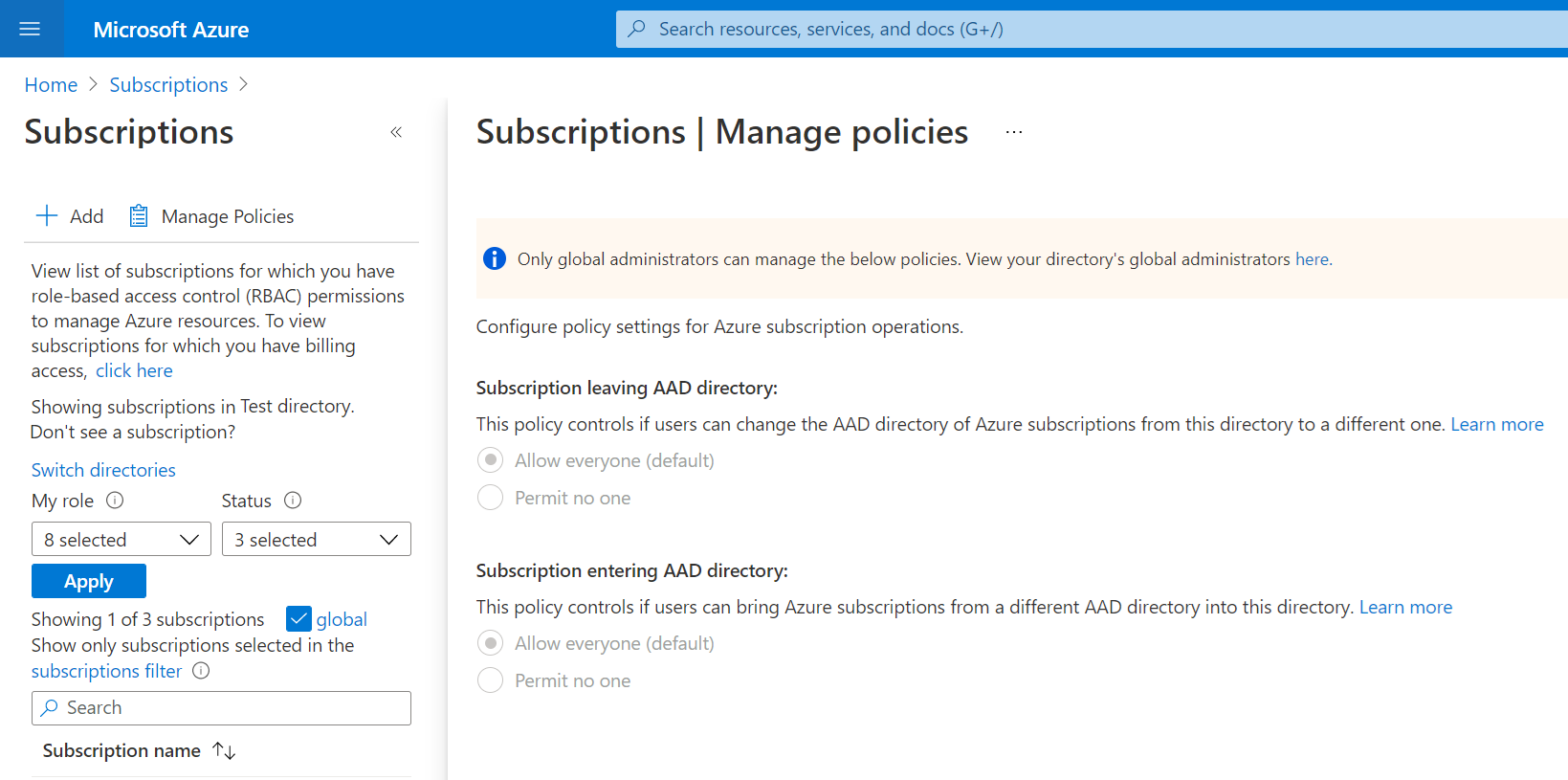This screenshot has height=780, width=1568.
Task: Click the 'Subscription leaving AAD directory:' heading
Action: [627, 388]
